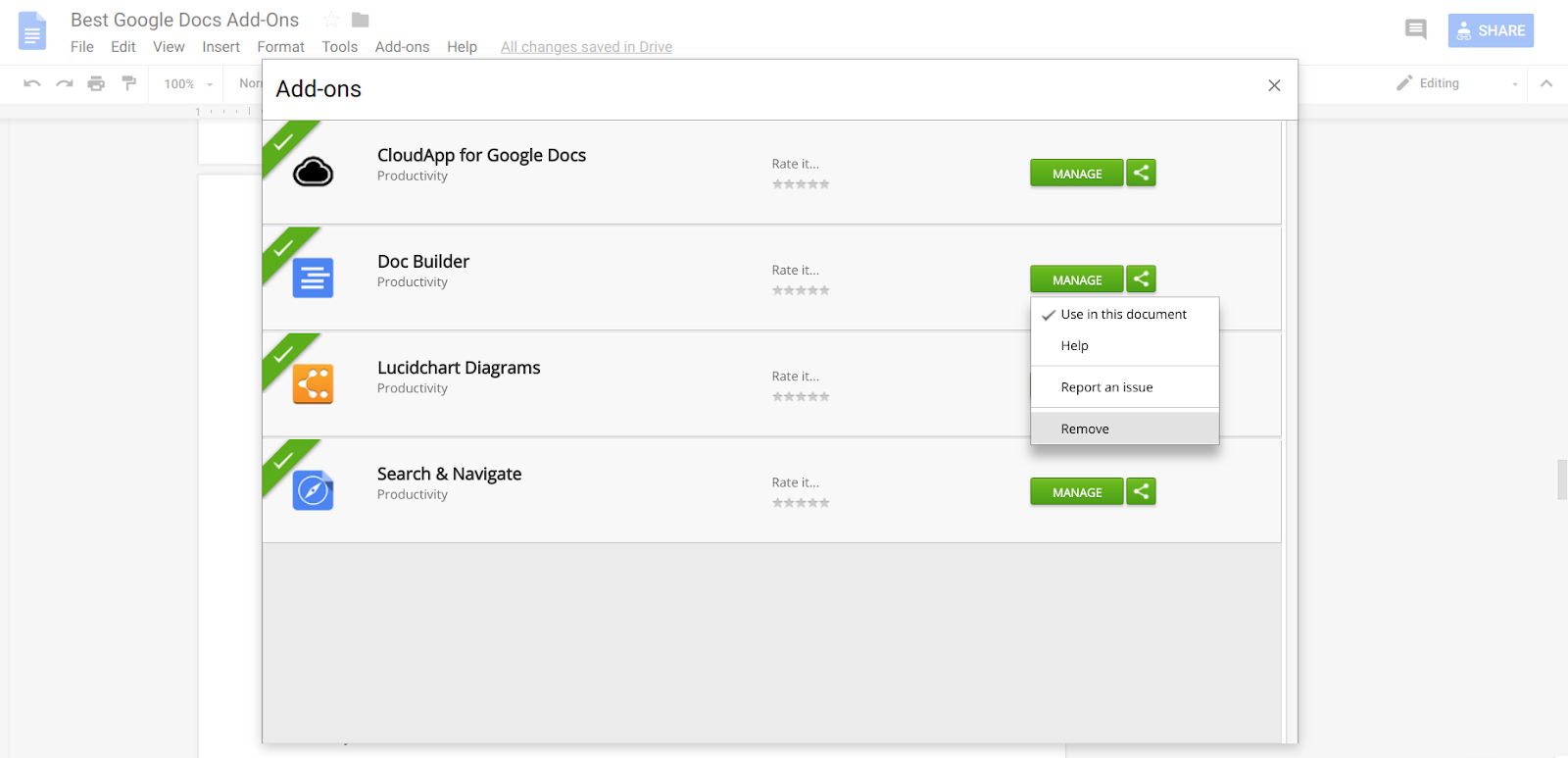Viewport: 1568px width, 758px height.
Task: Click the document title Best Google Docs Add-Ons
Action: 184,20
